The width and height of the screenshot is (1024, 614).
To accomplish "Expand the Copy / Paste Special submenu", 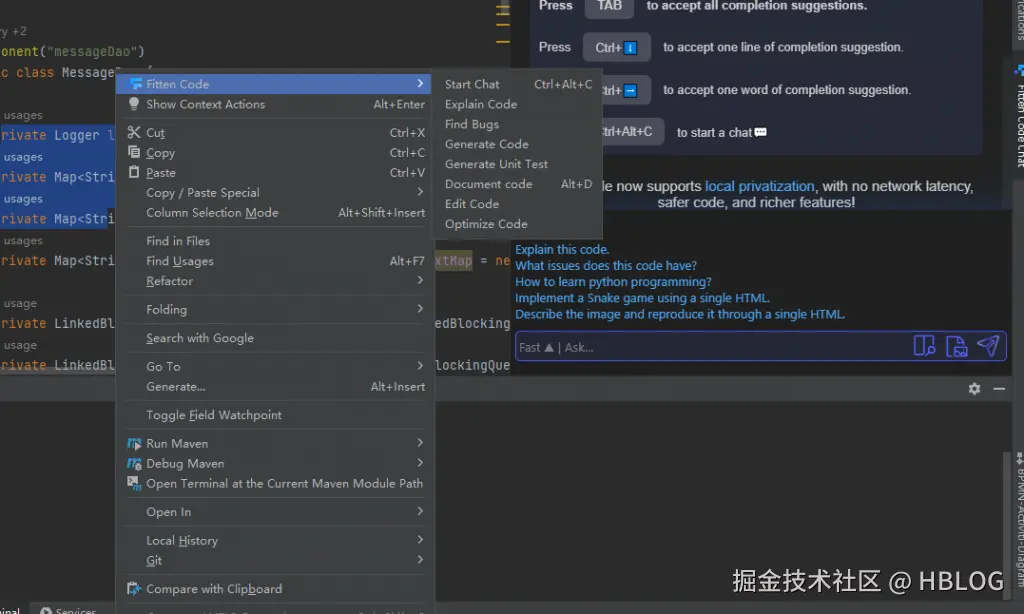I will point(420,192).
